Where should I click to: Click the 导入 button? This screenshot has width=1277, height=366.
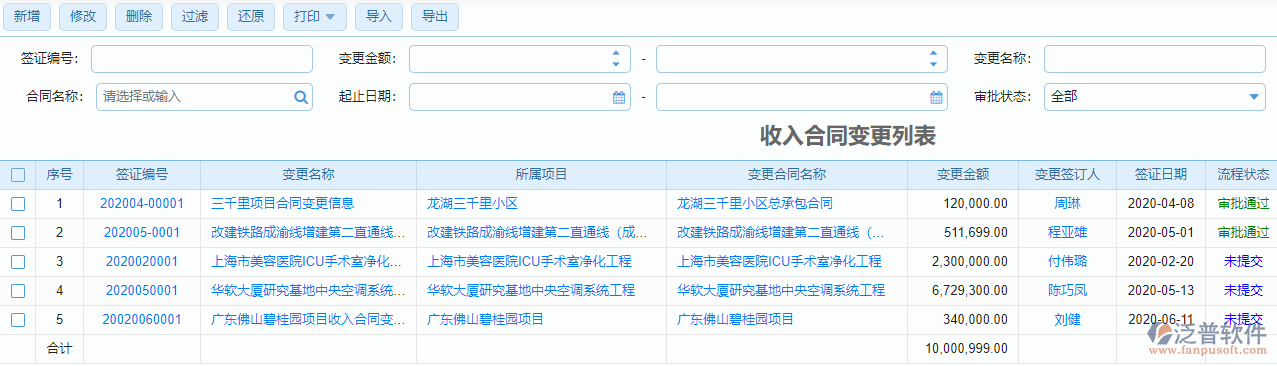[x=379, y=17]
